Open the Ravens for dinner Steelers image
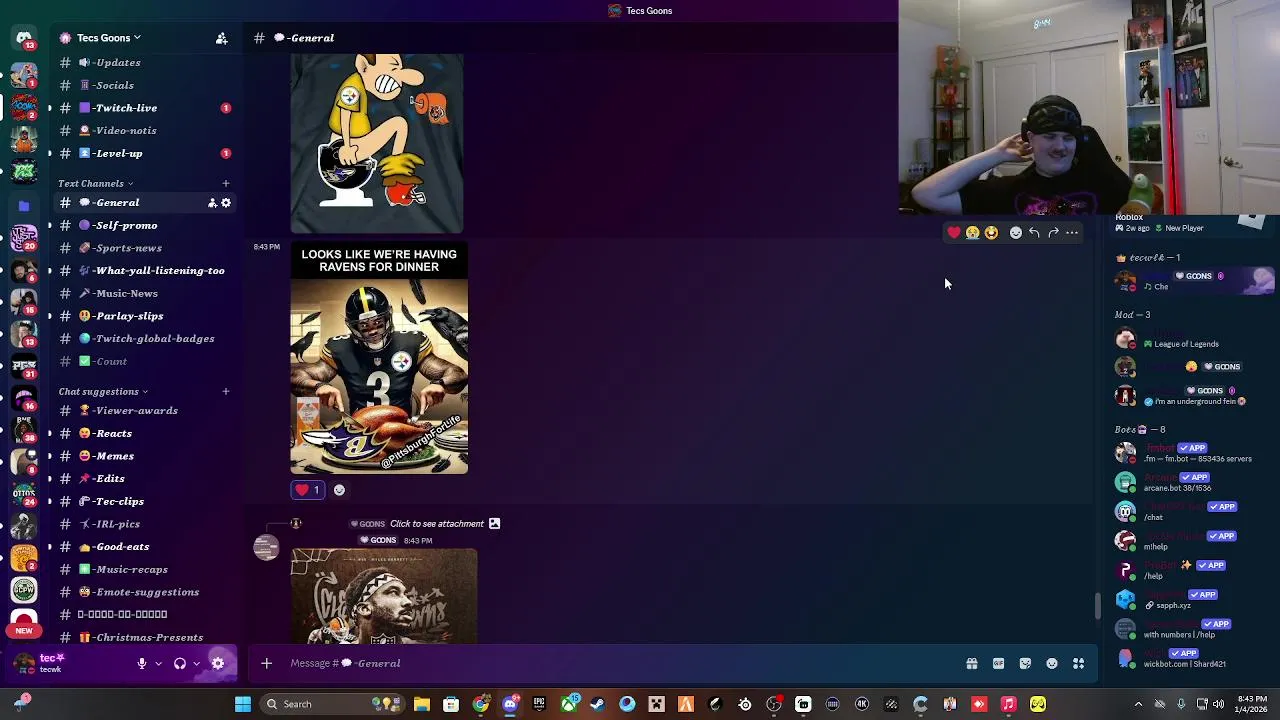 379,359
